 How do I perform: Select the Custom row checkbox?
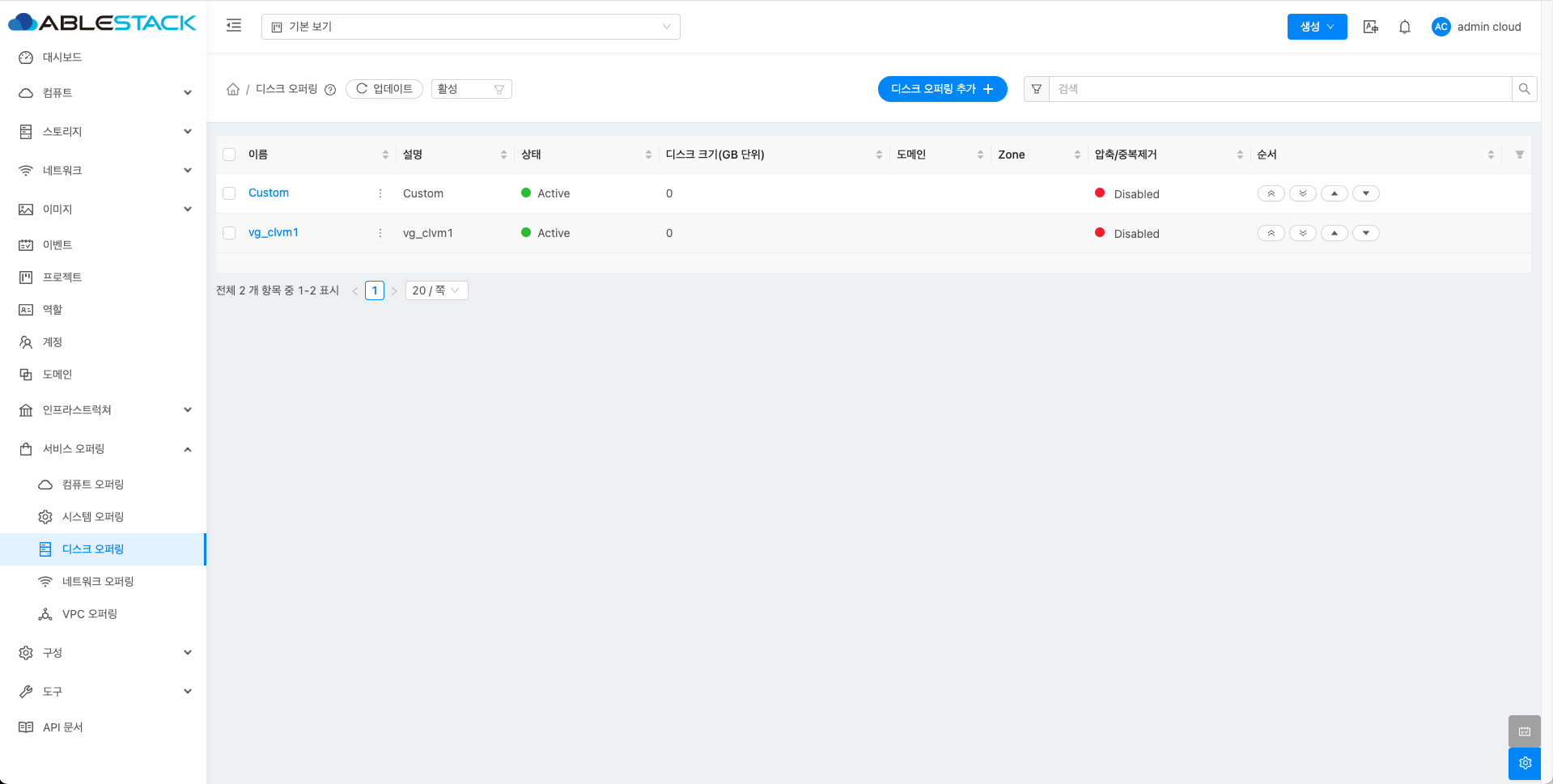pos(229,193)
